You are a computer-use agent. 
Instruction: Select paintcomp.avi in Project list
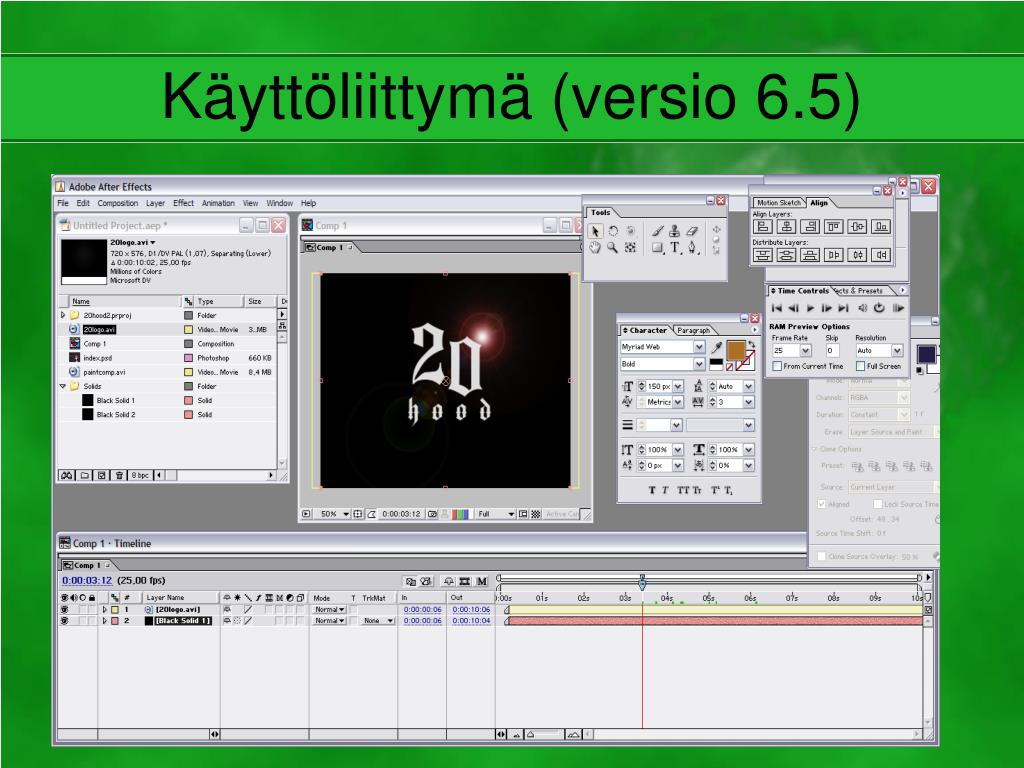click(x=104, y=372)
